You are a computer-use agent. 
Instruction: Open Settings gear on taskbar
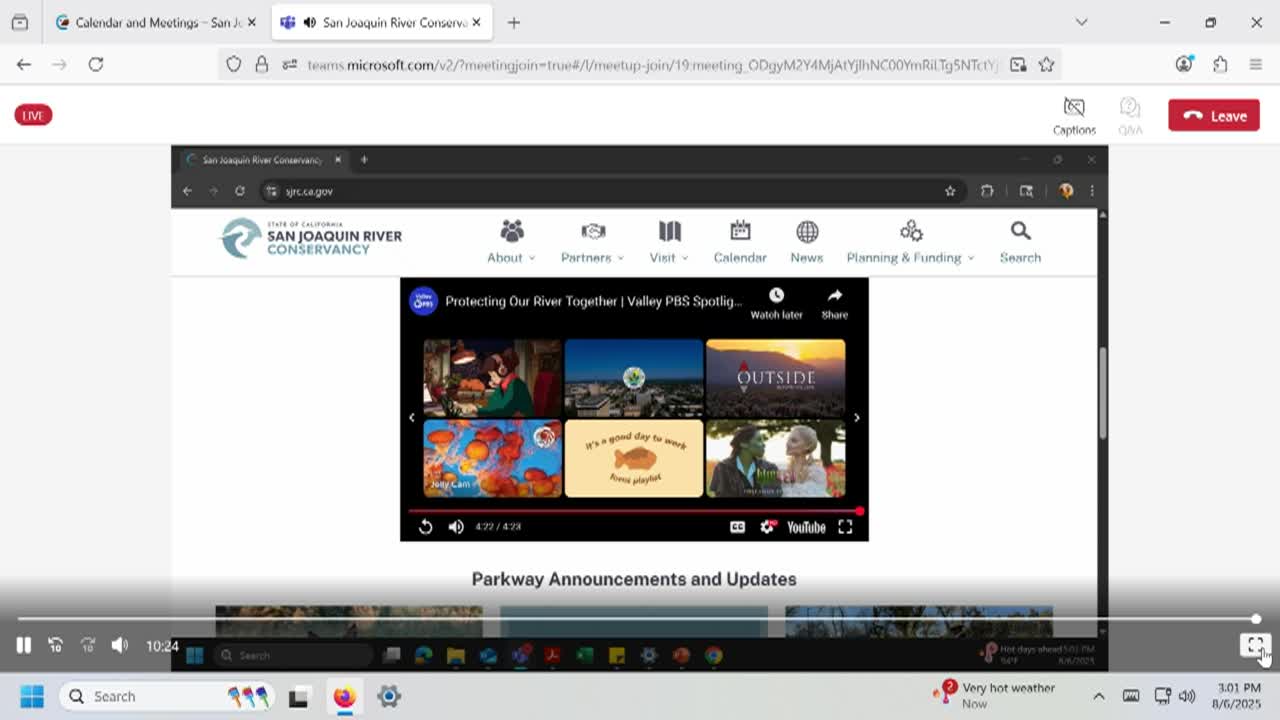389,696
